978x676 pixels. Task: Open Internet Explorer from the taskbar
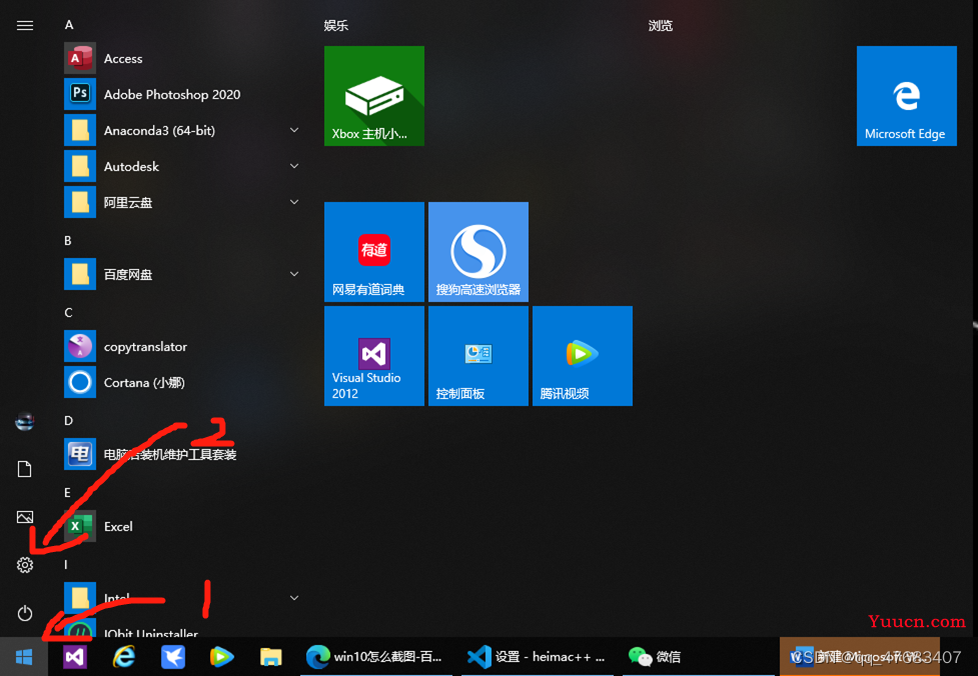124,657
